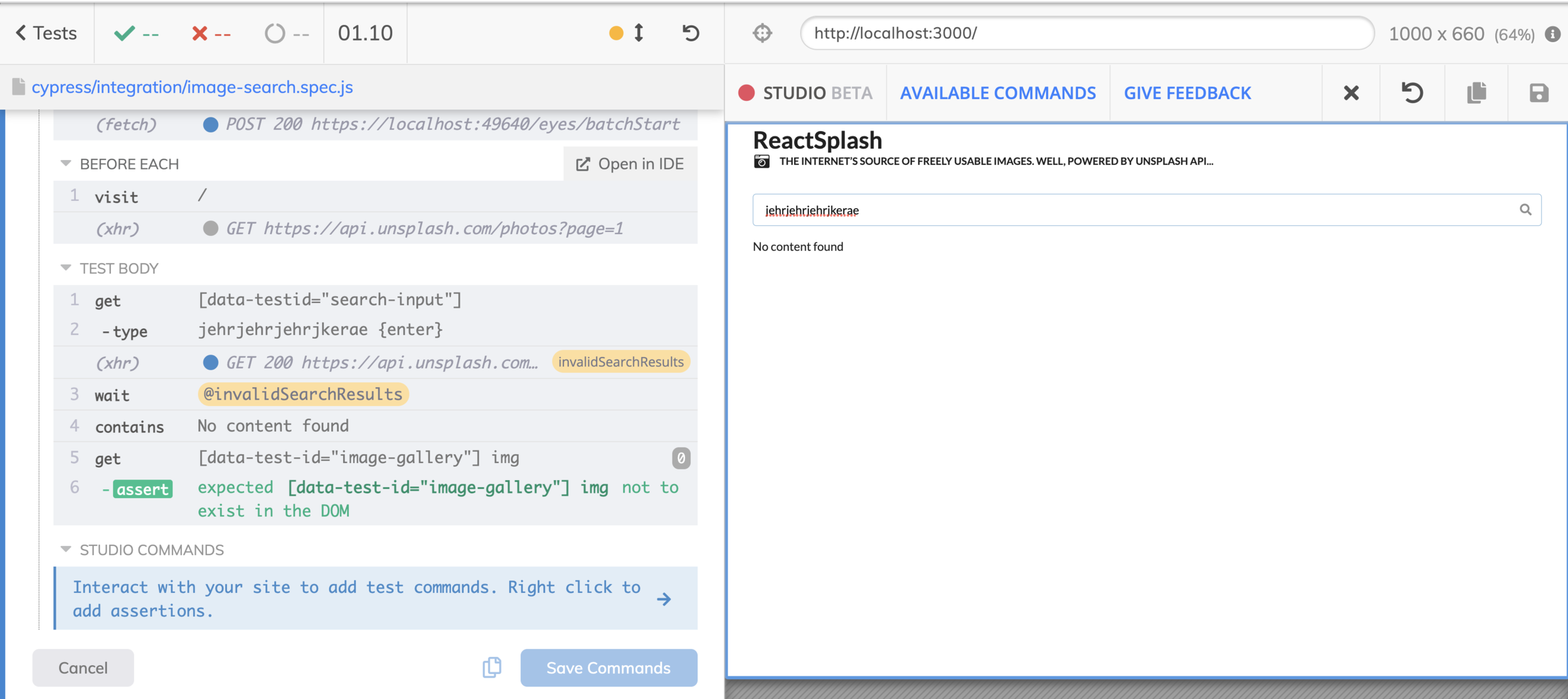Click the Studio save floppy icon
The image size is (1568, 699).
pos(1539,93)
